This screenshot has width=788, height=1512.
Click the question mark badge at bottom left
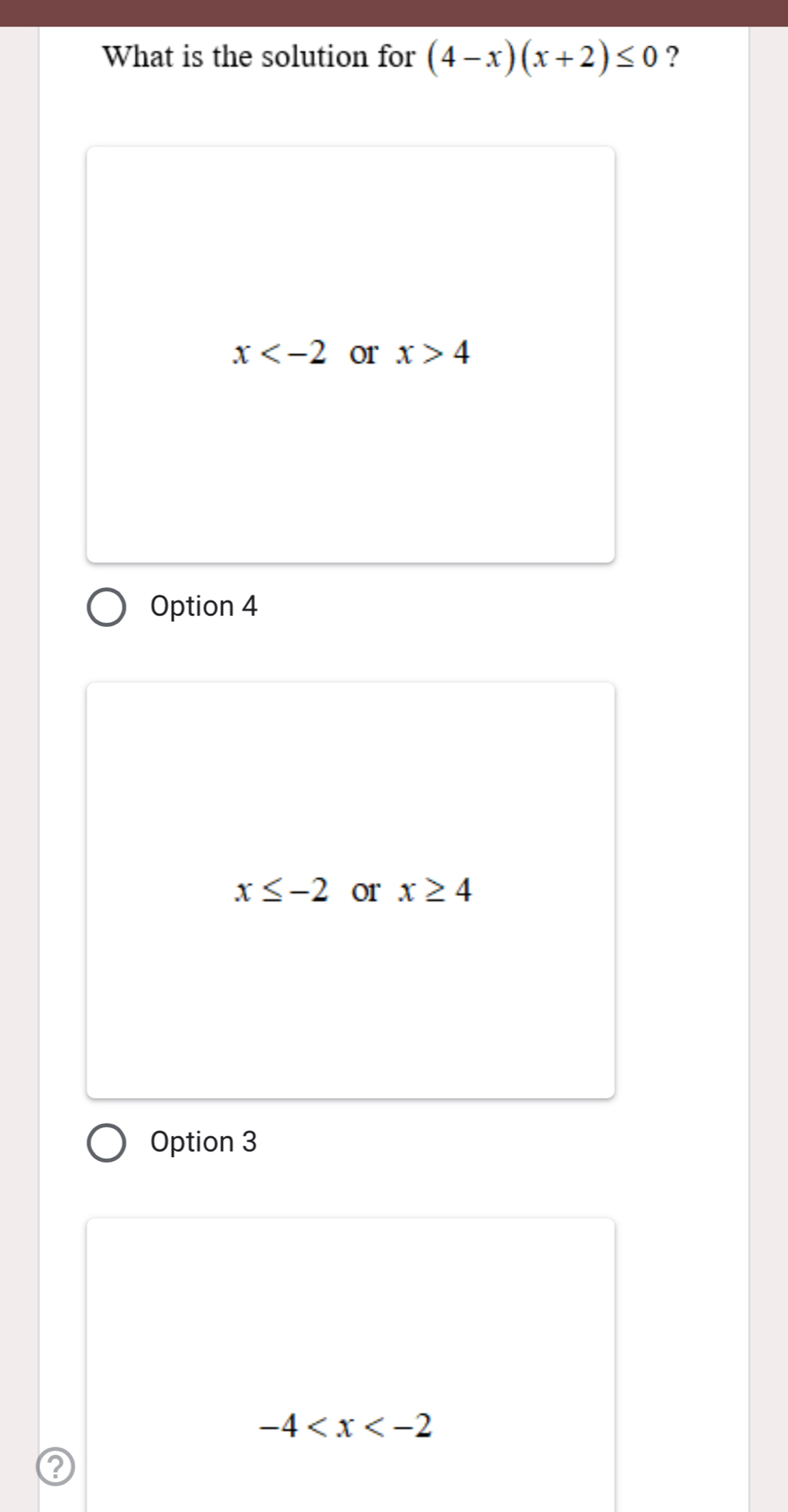point(56,1464)
